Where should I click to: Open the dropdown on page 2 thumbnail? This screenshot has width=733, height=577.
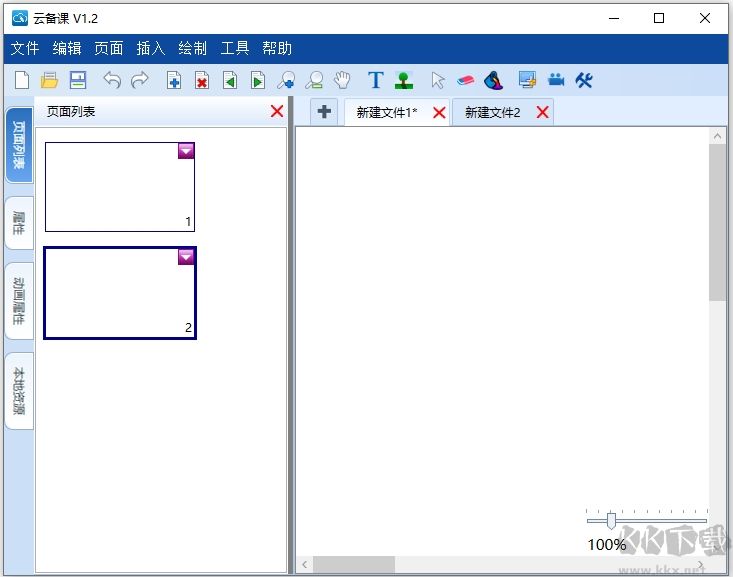pyautogui.click(x=186, y=257)
